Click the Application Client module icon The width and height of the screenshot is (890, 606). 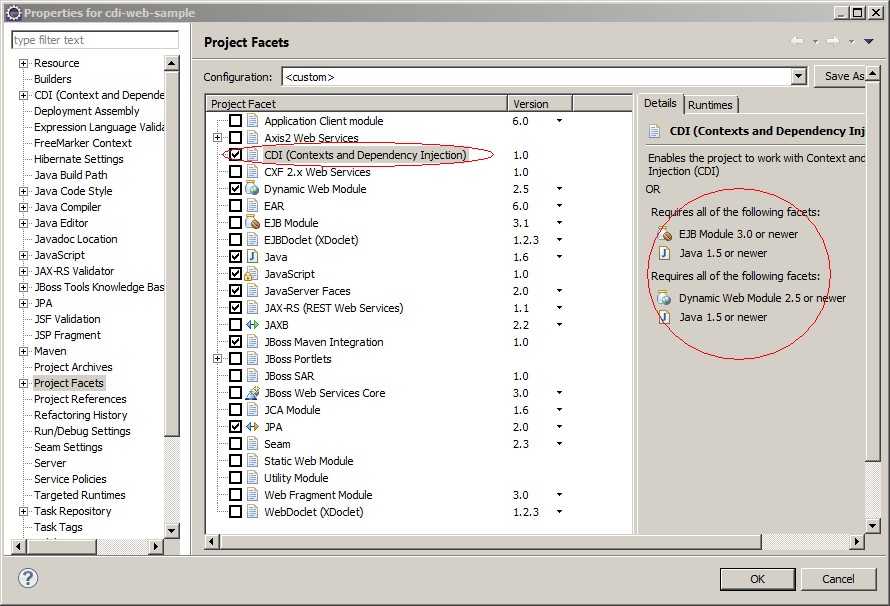pos(253,121)
